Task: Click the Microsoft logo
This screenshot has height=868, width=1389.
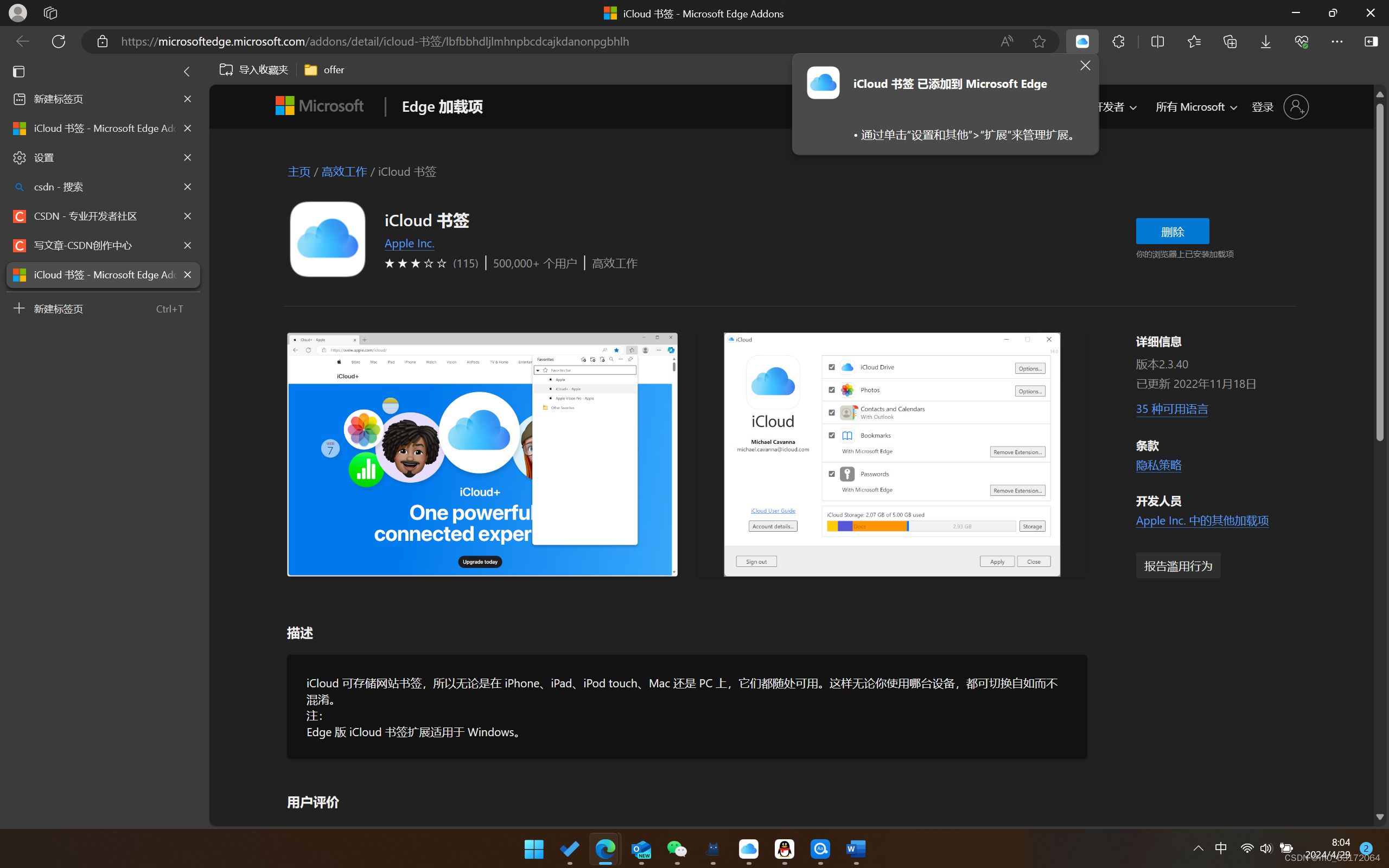Action: pyautogui.click(x=319, y=106)
